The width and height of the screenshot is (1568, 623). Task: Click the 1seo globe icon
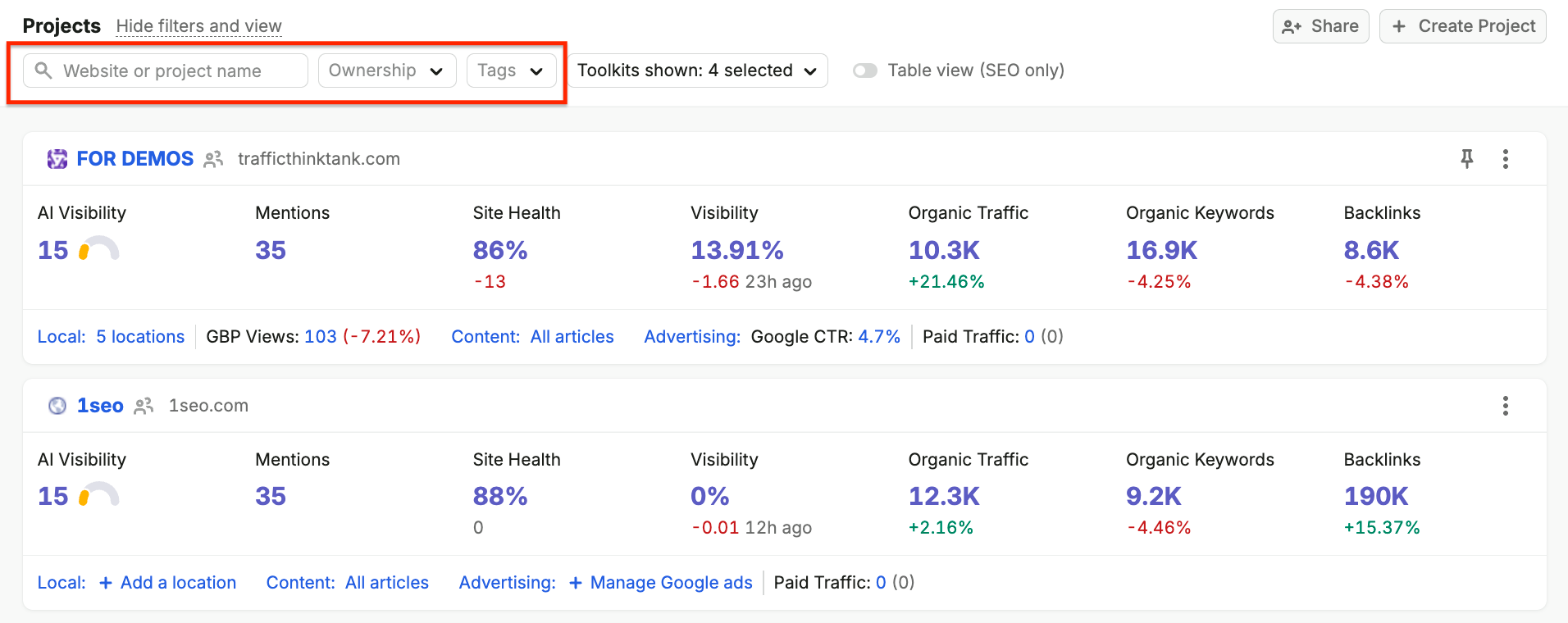[x=57, y=406]
